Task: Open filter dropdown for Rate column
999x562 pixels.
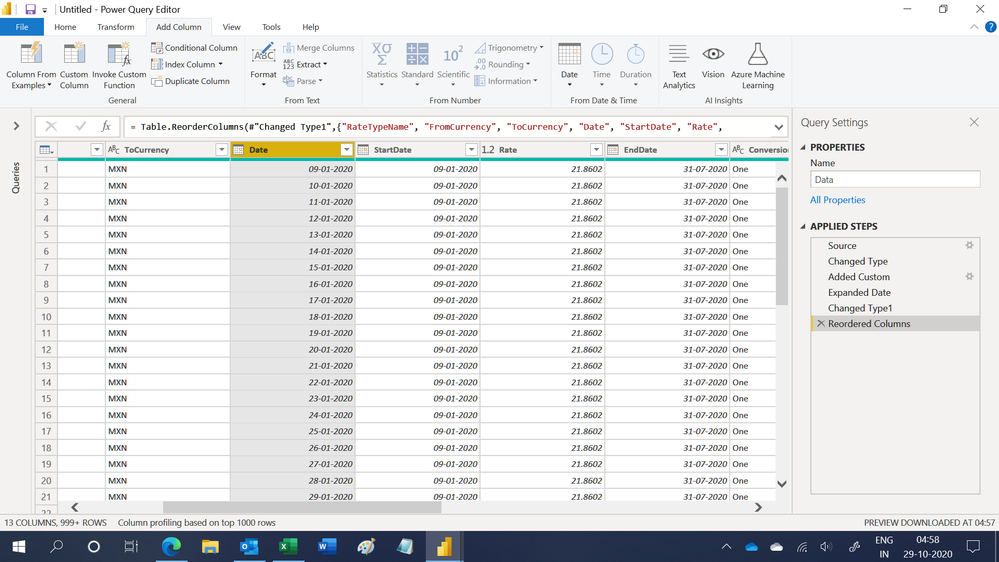Action: tap(596, 150)
